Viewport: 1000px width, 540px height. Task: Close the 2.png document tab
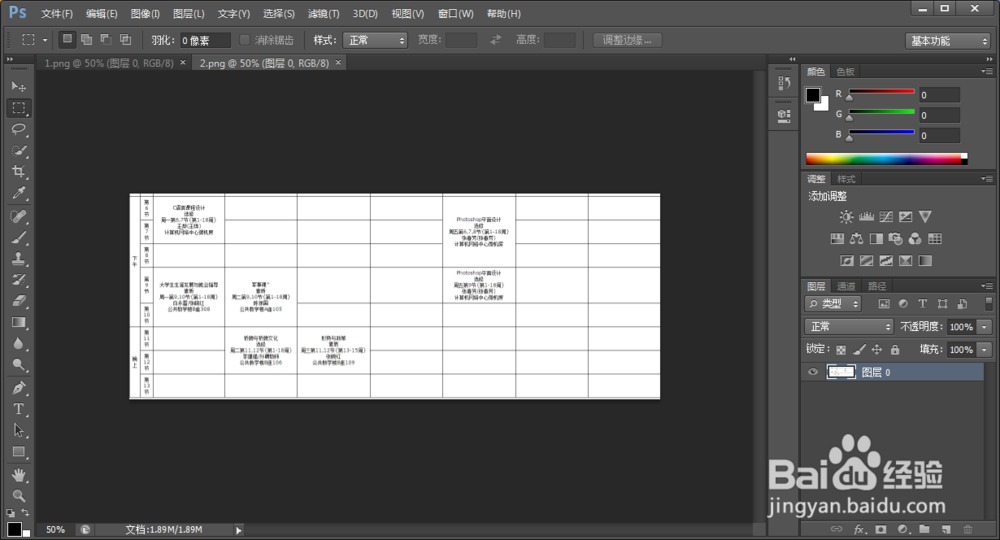pos(338,62)
